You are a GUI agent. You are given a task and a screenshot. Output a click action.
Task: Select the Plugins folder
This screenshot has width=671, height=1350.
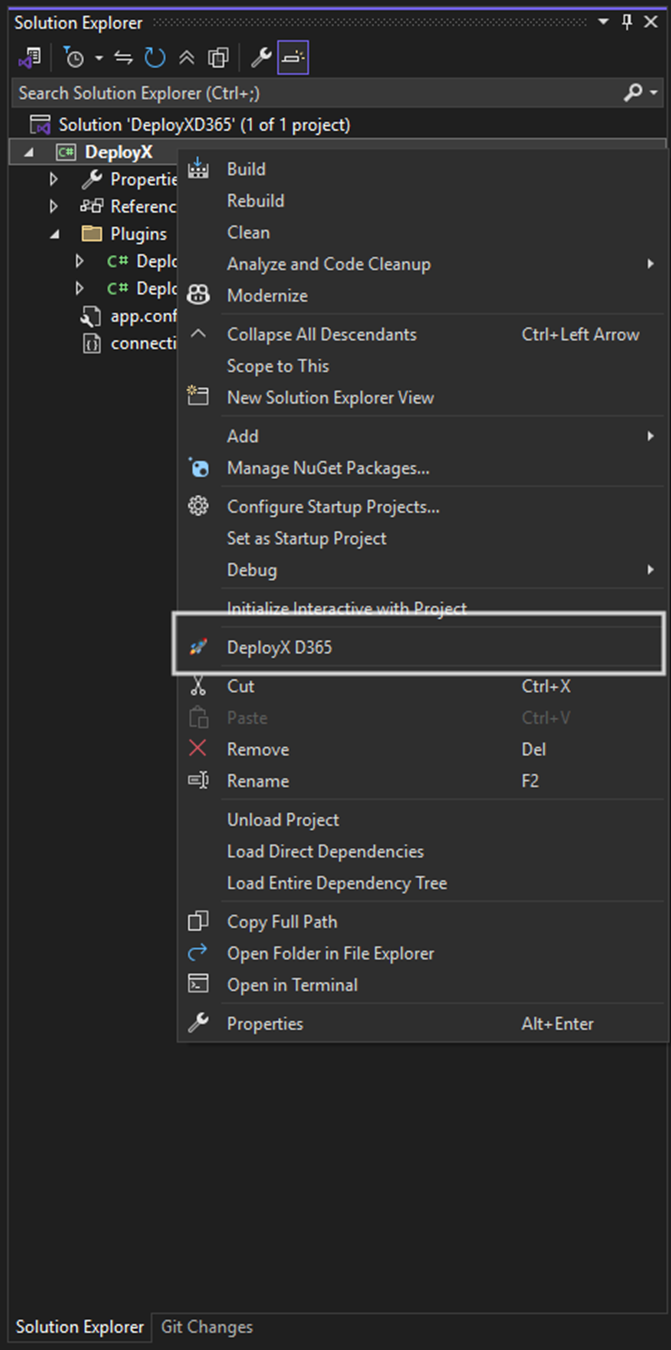(138, 234)
